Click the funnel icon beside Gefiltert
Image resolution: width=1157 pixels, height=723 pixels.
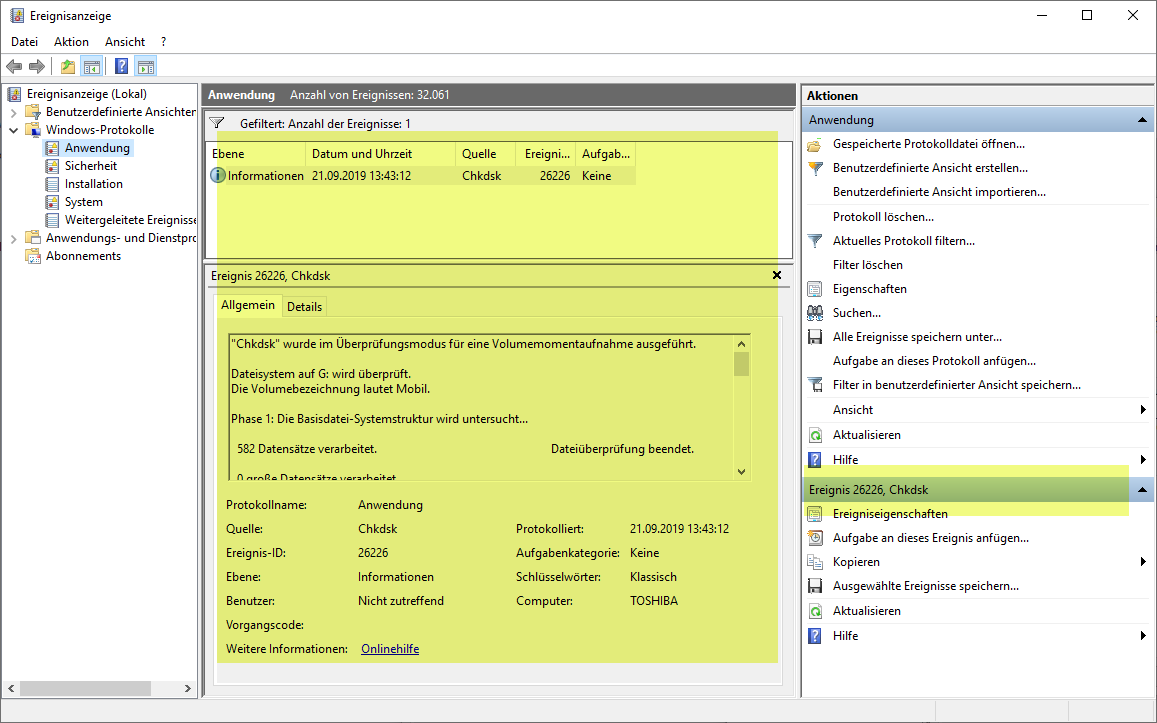click(217, 123)
